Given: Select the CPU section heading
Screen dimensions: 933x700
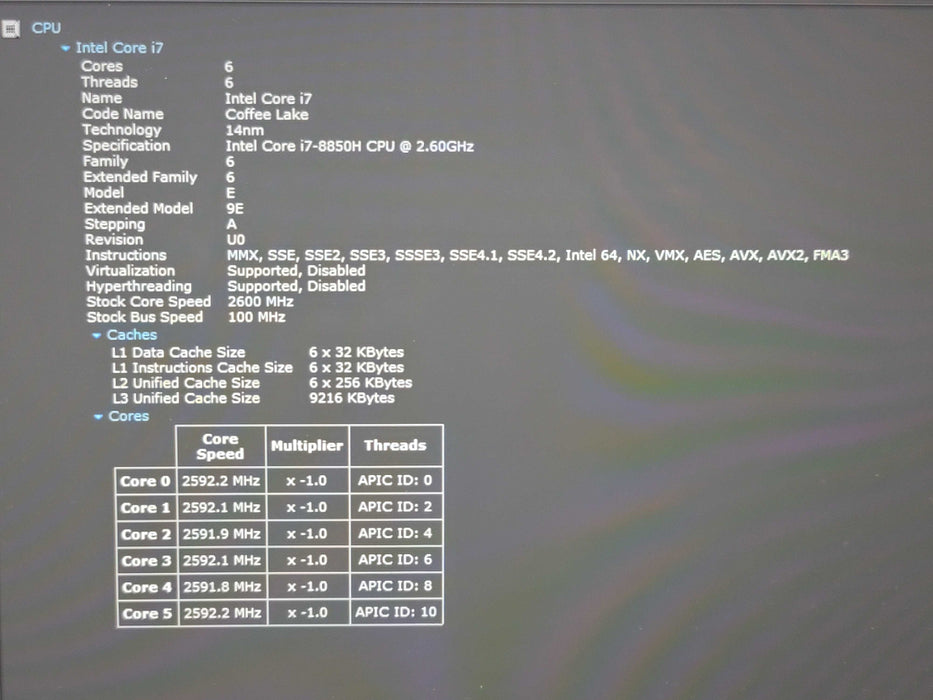Looking at the screenshot, I should pos(46,28).
